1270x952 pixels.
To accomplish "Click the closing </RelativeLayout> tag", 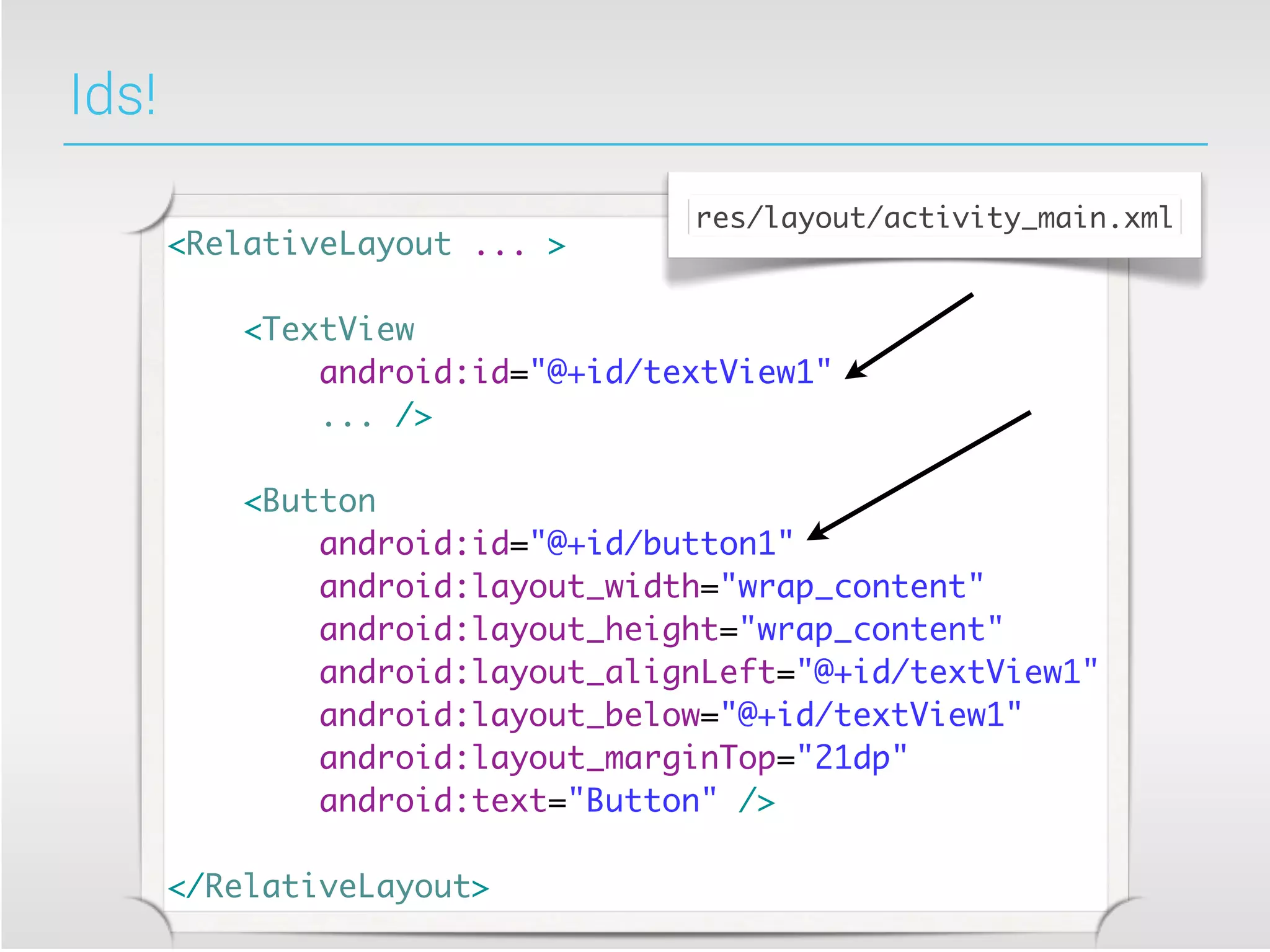I will pyautogui.click(x=328, y=886).
